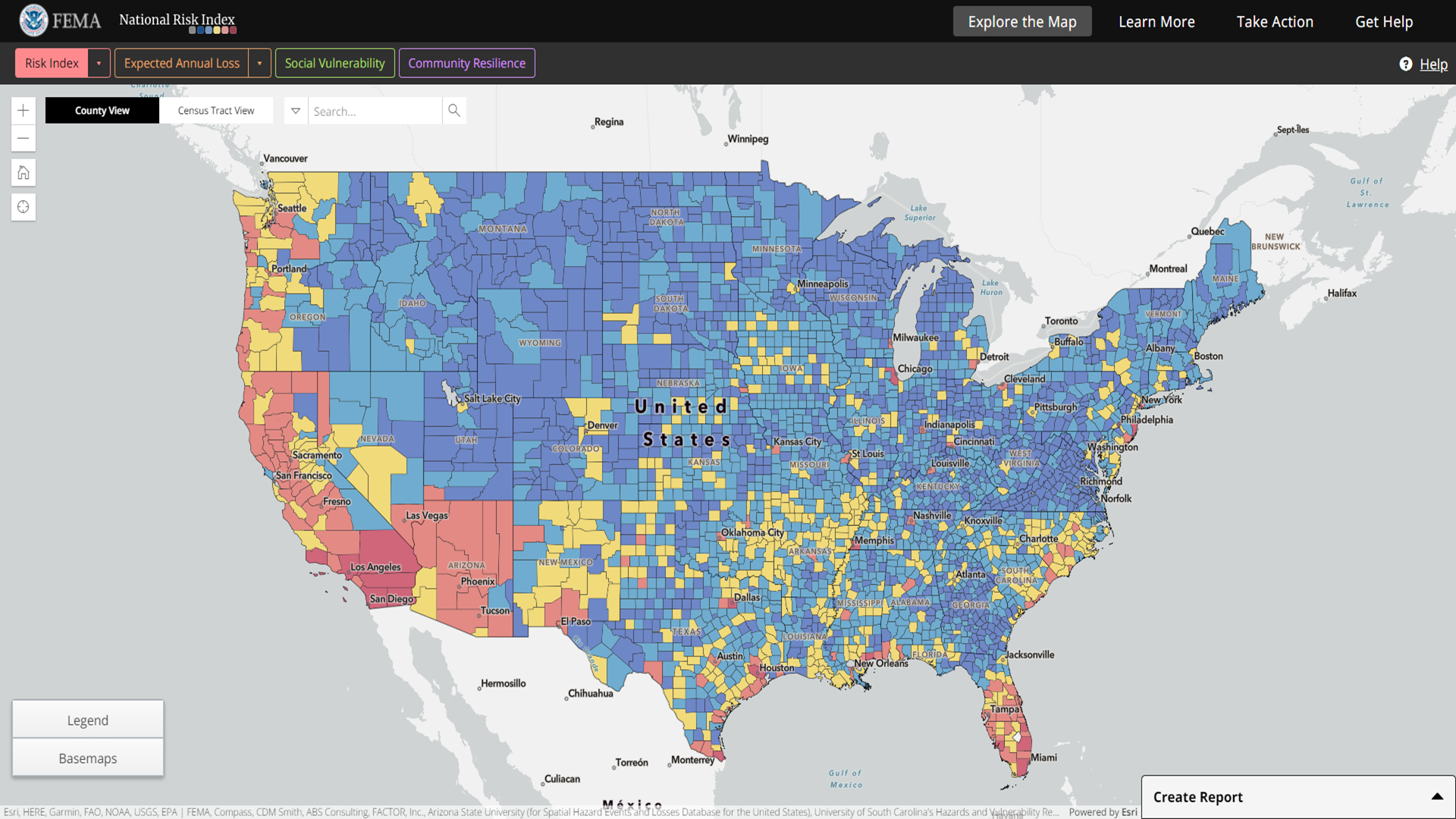Expand Create Report with up arrow
Image resolution: width=1456 pixels, height=819 pixels.
point(1436,796)
